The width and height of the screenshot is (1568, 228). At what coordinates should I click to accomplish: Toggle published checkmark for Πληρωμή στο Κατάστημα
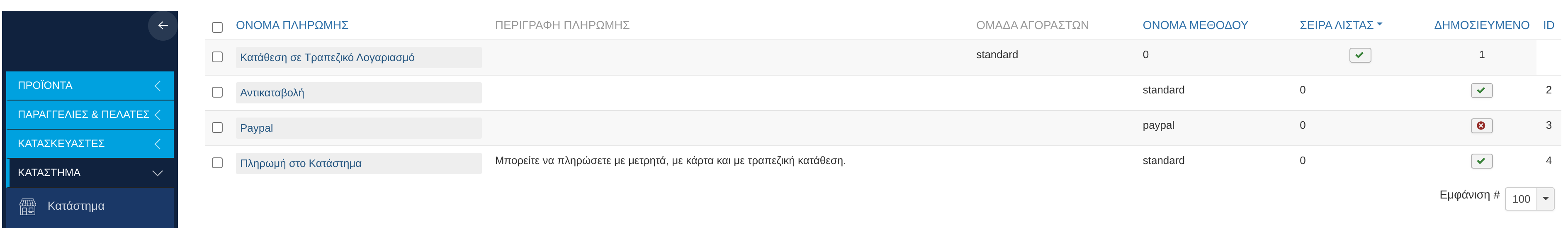1481,162
